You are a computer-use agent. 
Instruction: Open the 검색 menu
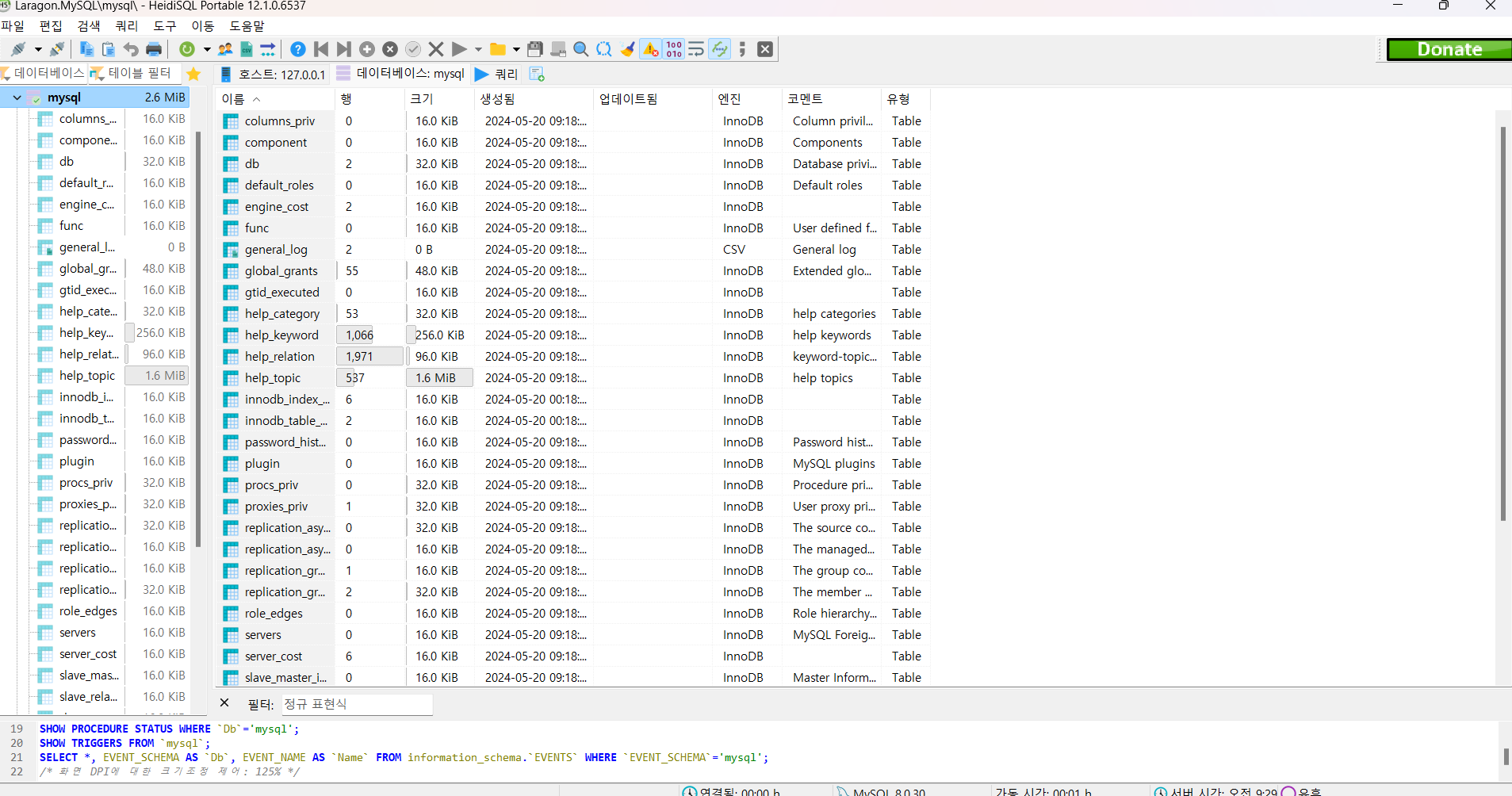click(x=89, y=25)
